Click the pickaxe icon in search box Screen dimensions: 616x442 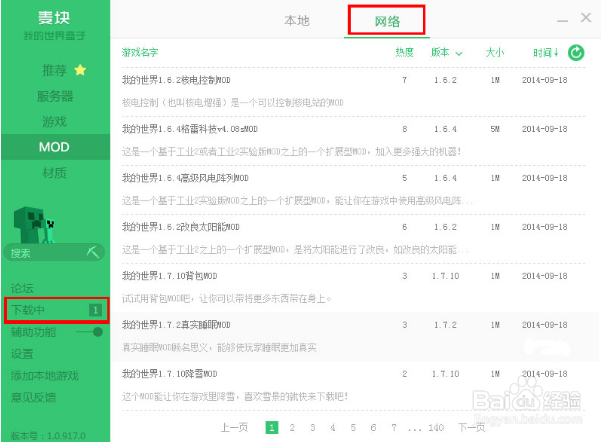tap(93, 252)
